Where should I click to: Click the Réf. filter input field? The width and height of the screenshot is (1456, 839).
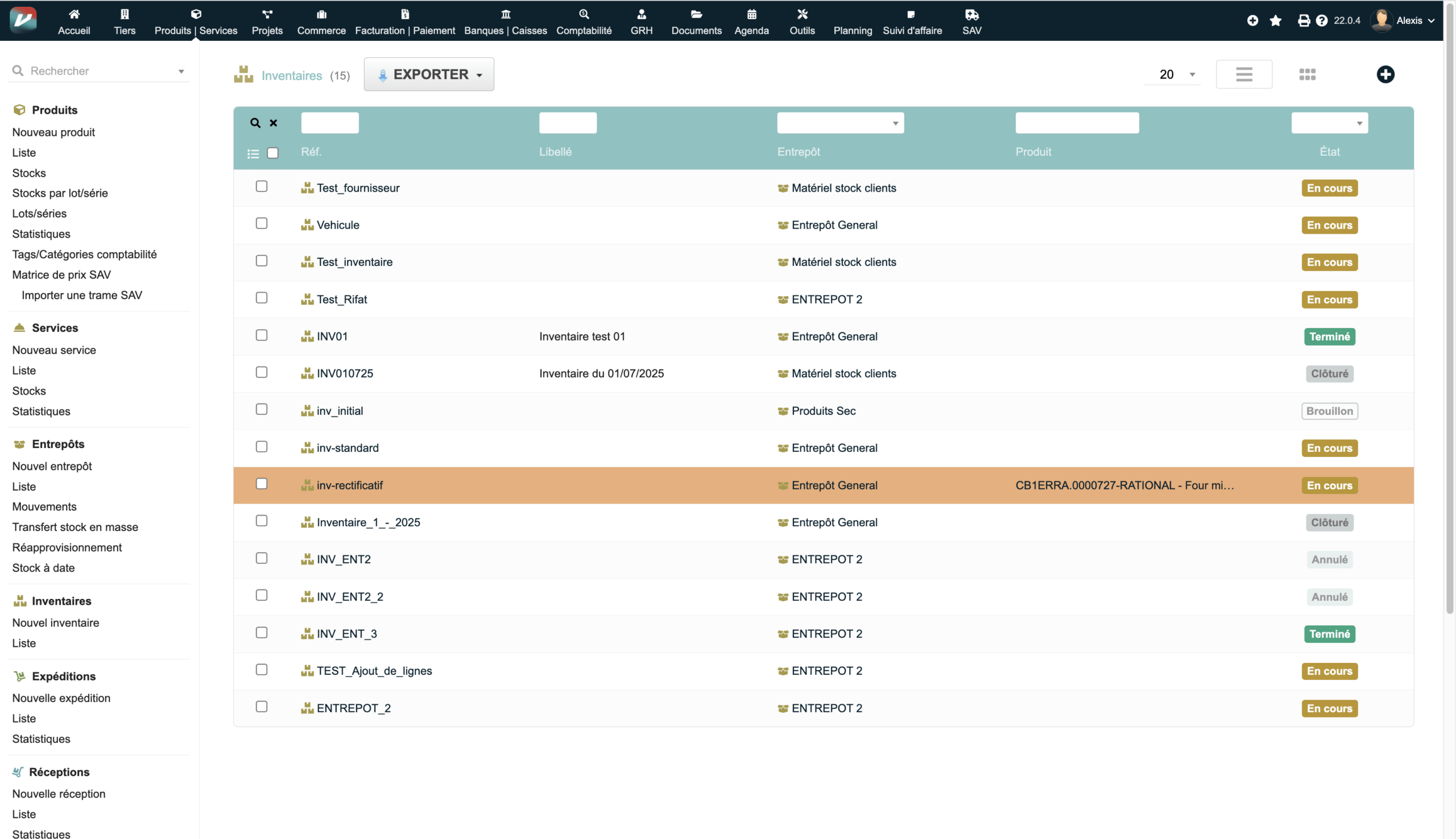coord(330,123)
